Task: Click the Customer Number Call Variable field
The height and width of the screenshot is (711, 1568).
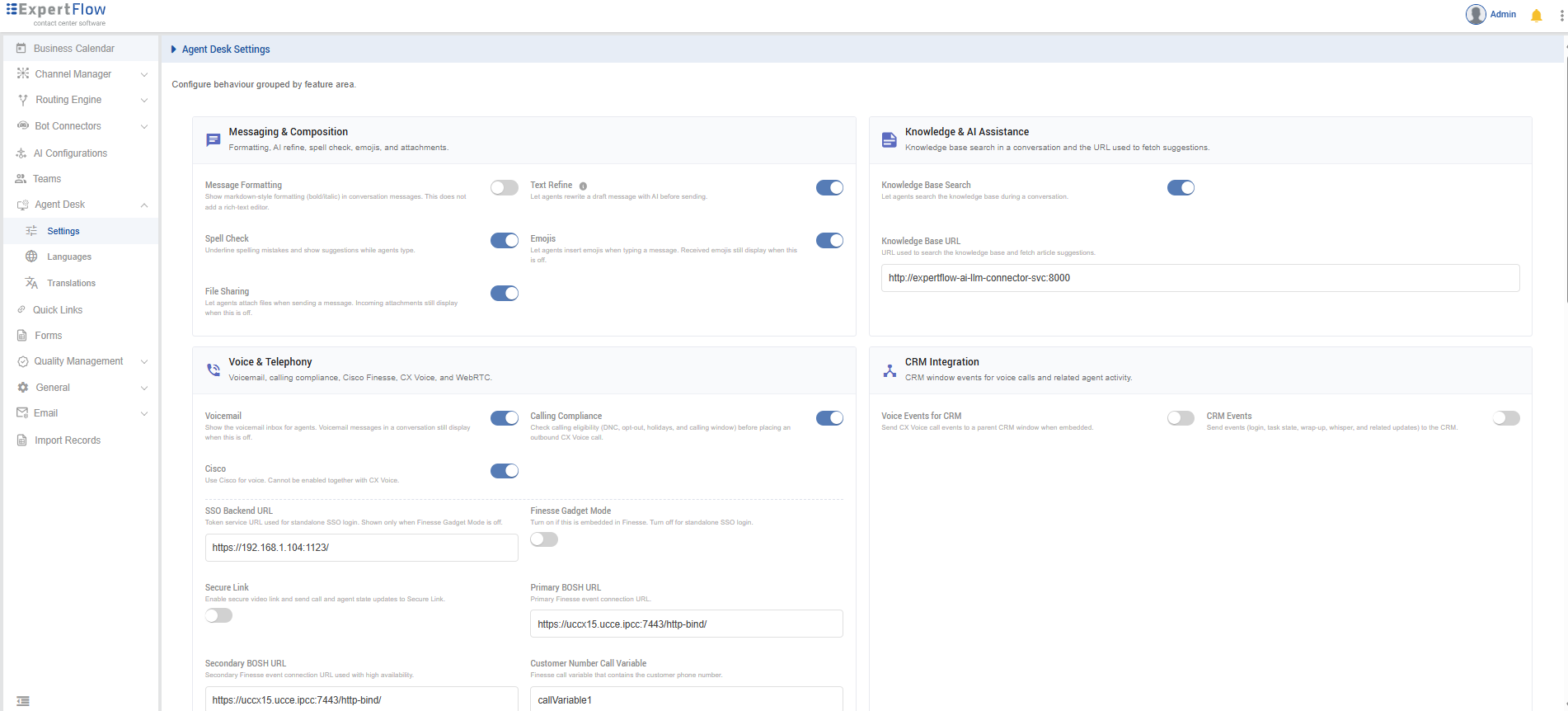Action: (x=687, y=699)
